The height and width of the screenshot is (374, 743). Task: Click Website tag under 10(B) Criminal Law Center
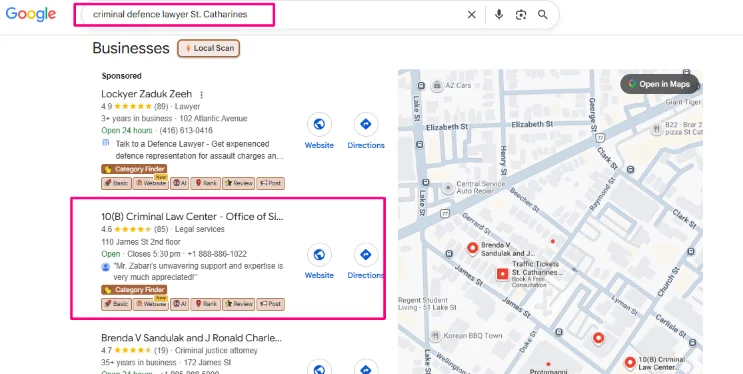tap(151, 304)
